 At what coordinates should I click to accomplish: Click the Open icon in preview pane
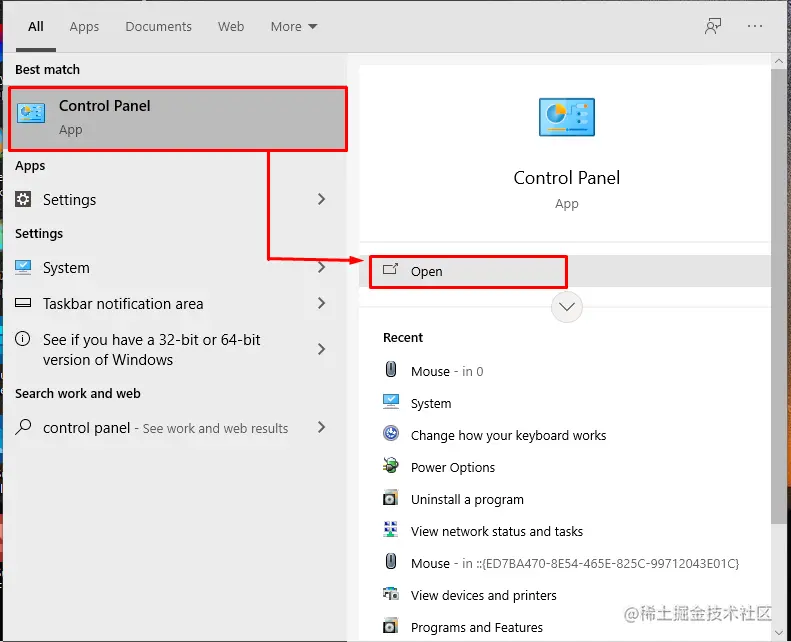(x=390, y=269)
